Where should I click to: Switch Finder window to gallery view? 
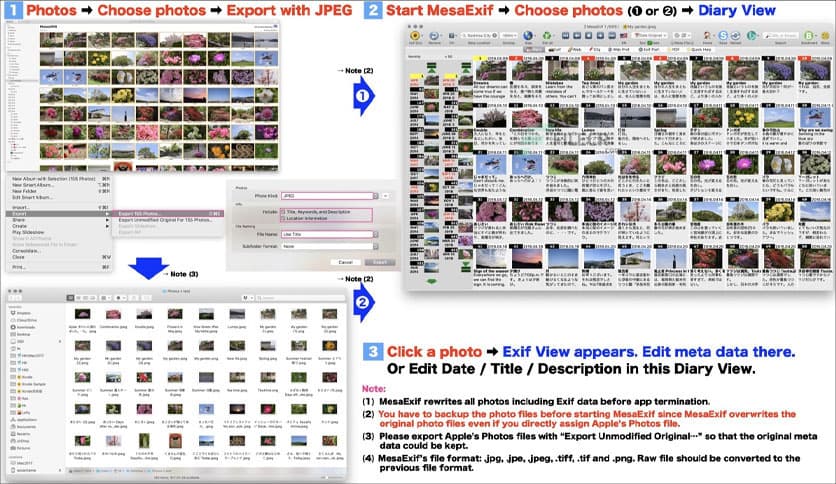coord(93,298)
